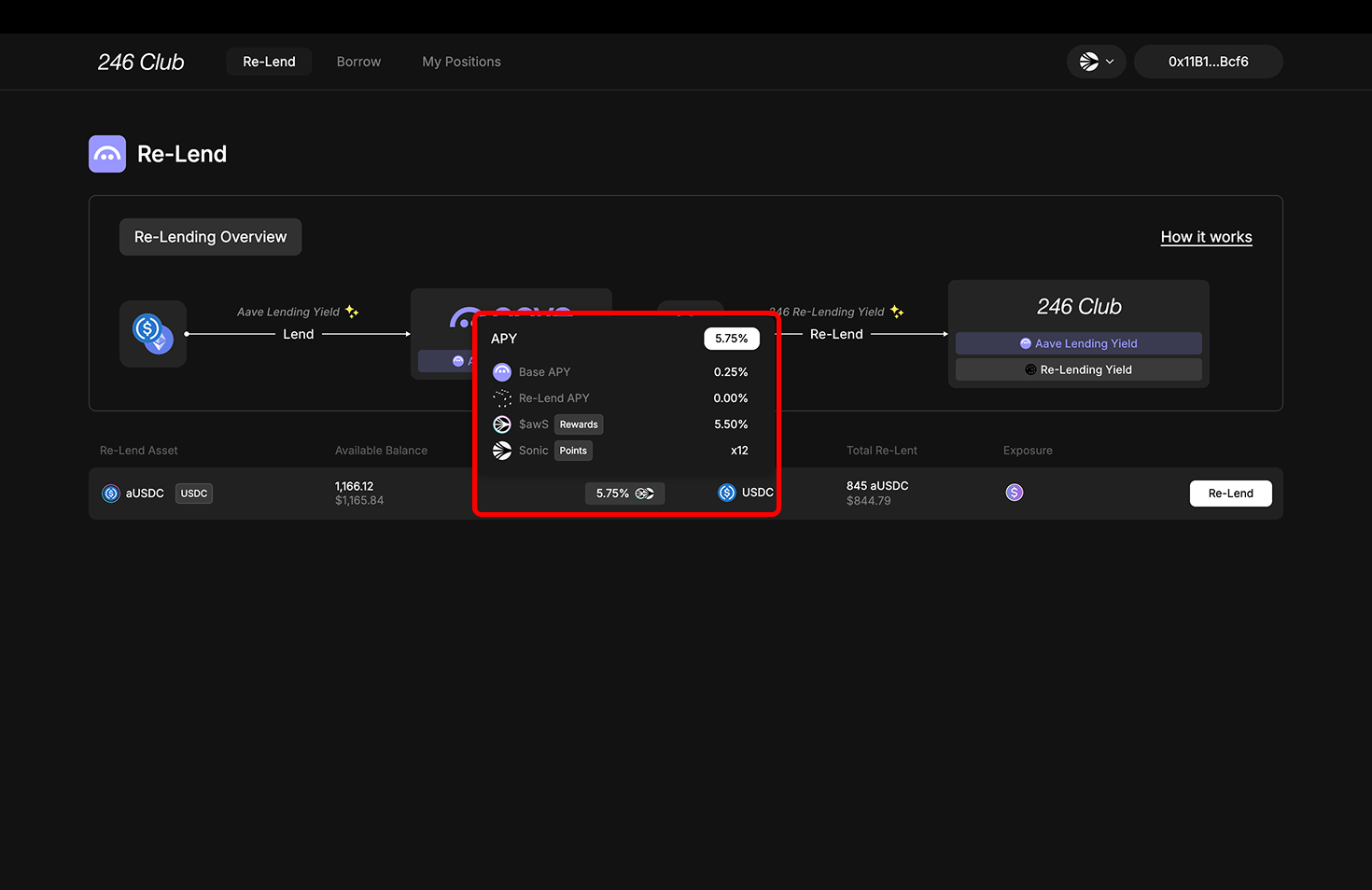Click the 1,166.12 available balance value
Image resolution: width=1372 pixels, height=890 pixels.
tap(354, 486)
